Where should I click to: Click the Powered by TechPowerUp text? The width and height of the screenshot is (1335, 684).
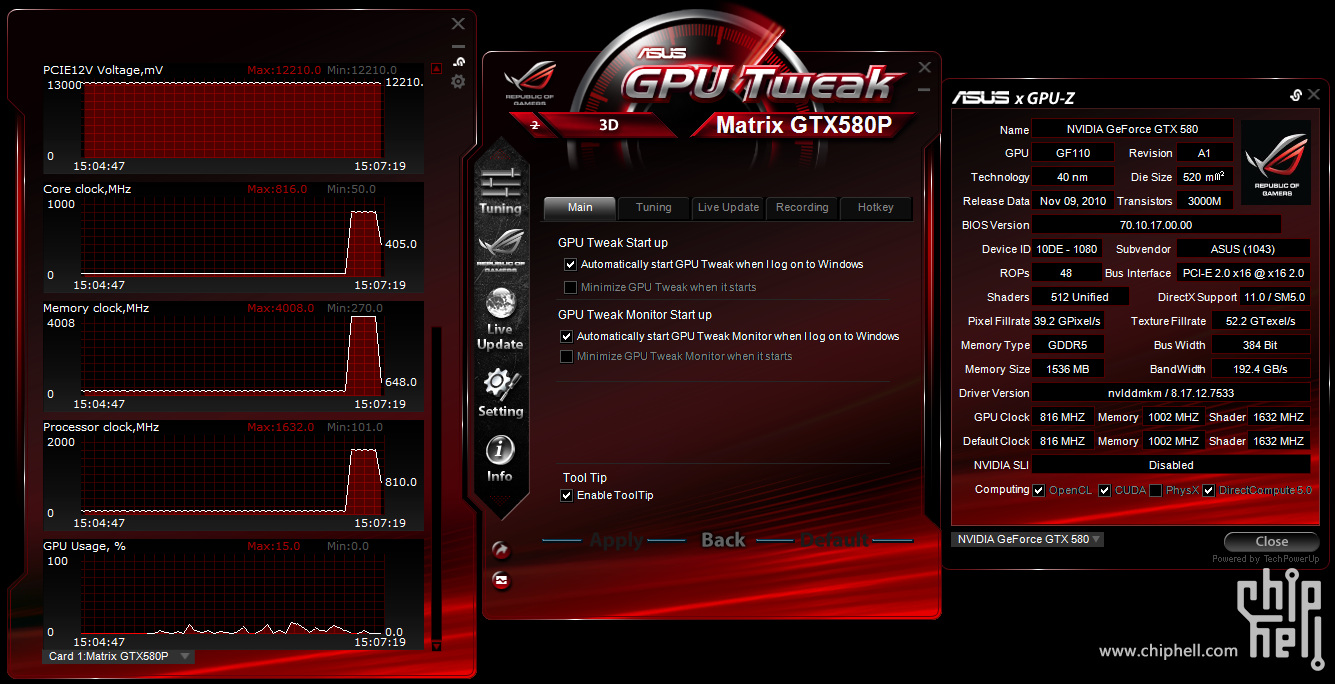(1265, 559)
